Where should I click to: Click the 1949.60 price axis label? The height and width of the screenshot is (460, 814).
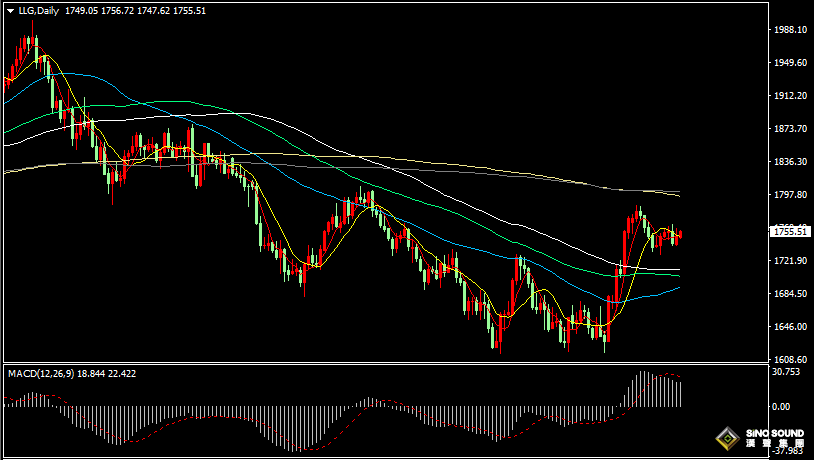(x=790, y=63)
